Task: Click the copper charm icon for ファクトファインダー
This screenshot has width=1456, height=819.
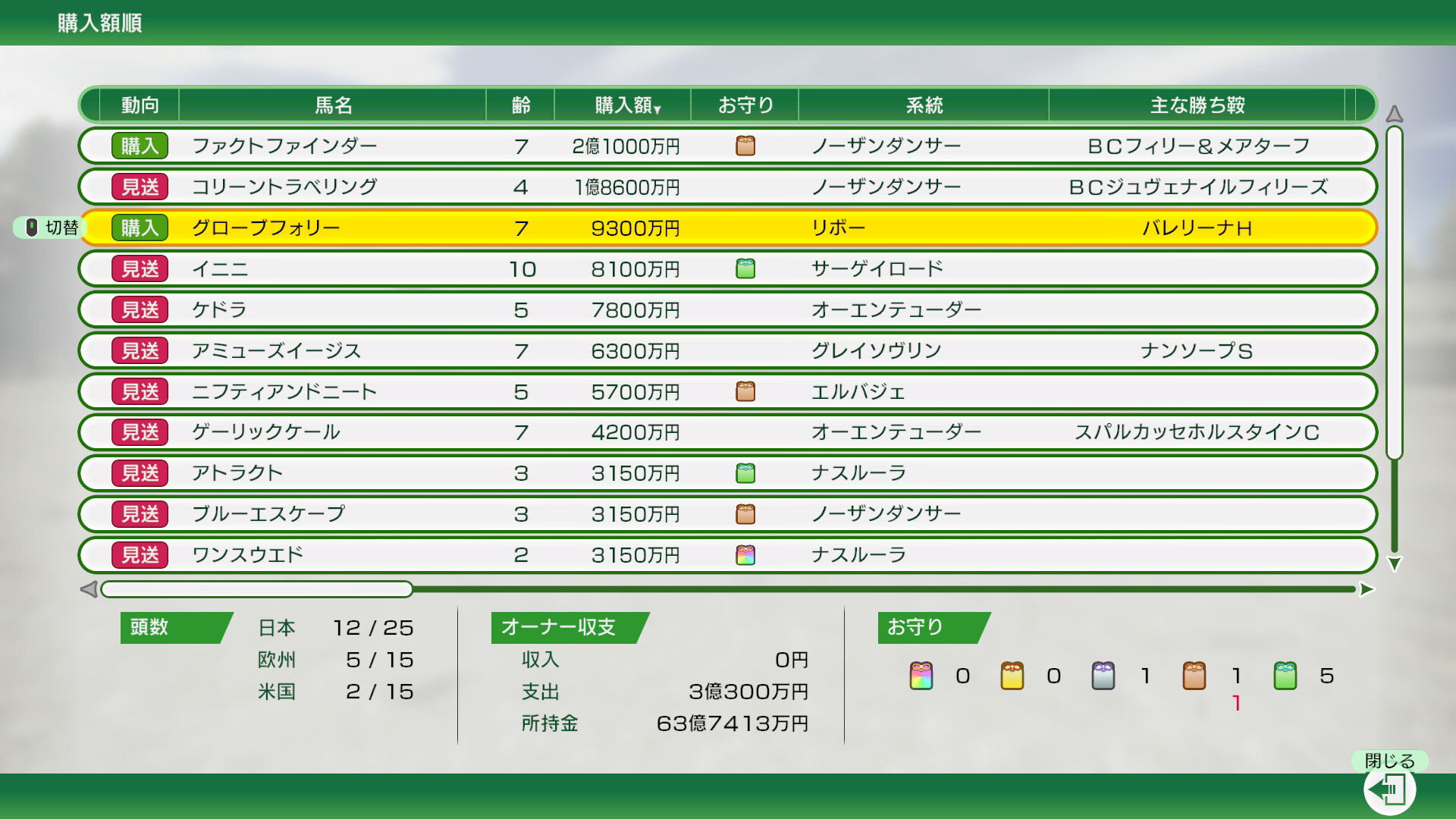Action: coord(745,146)
